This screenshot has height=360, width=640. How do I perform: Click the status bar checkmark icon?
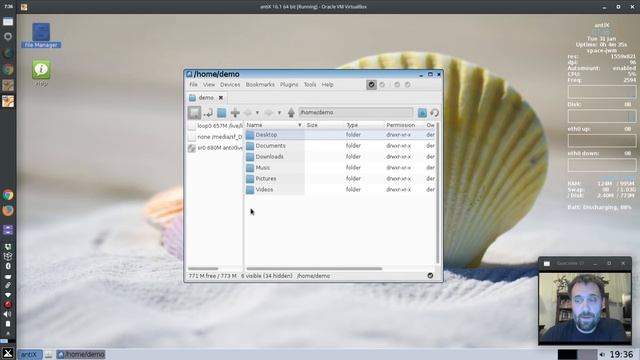[x=430, y=276]
